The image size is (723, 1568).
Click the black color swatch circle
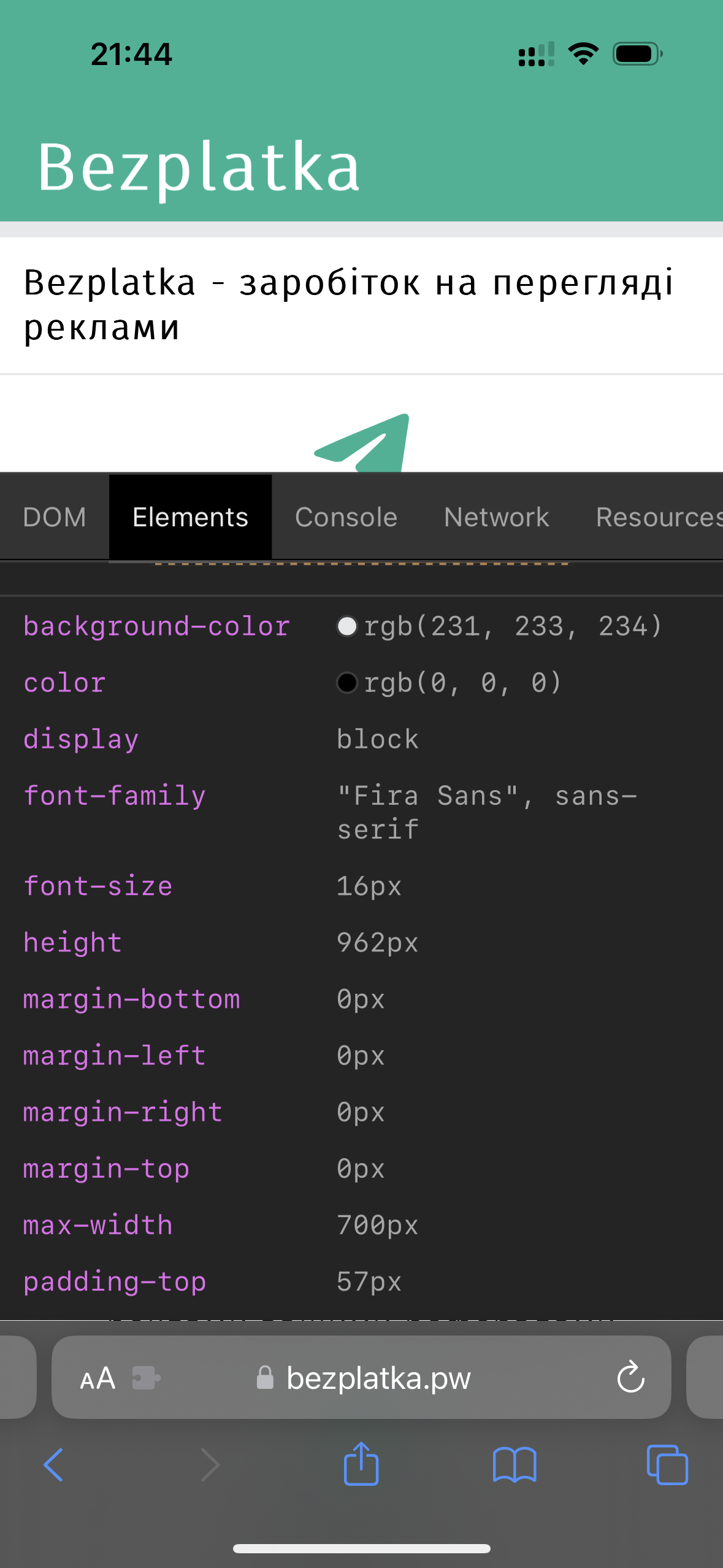click(347, 683)
